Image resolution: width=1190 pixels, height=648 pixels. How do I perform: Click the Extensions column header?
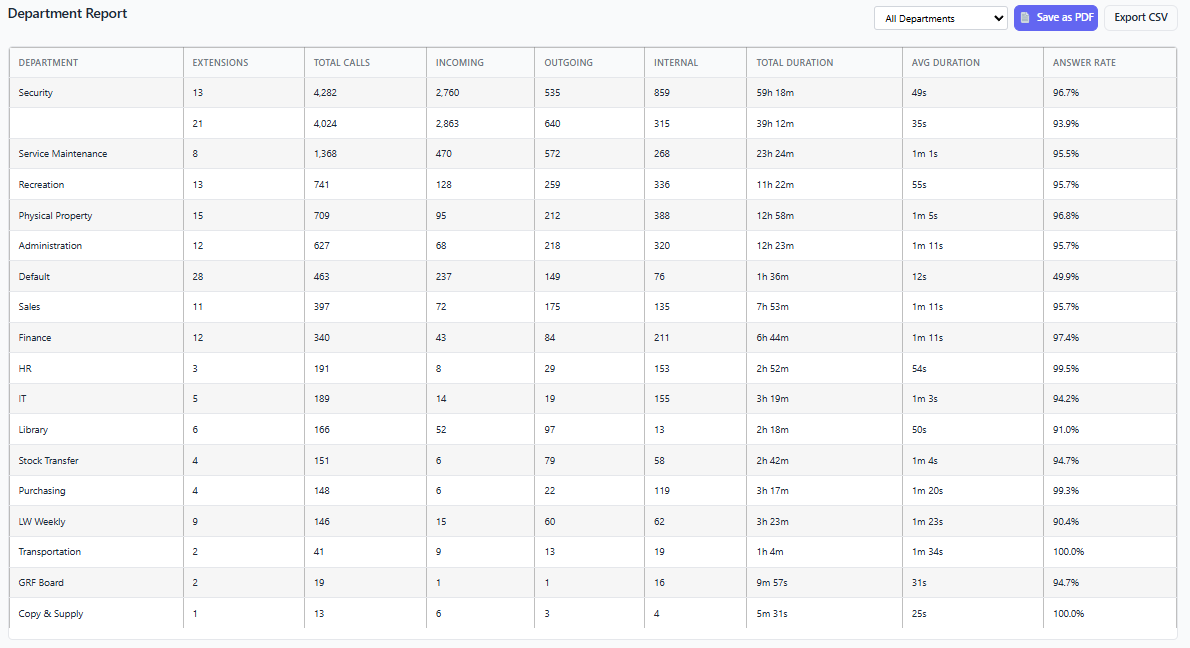tap(220, 63)
